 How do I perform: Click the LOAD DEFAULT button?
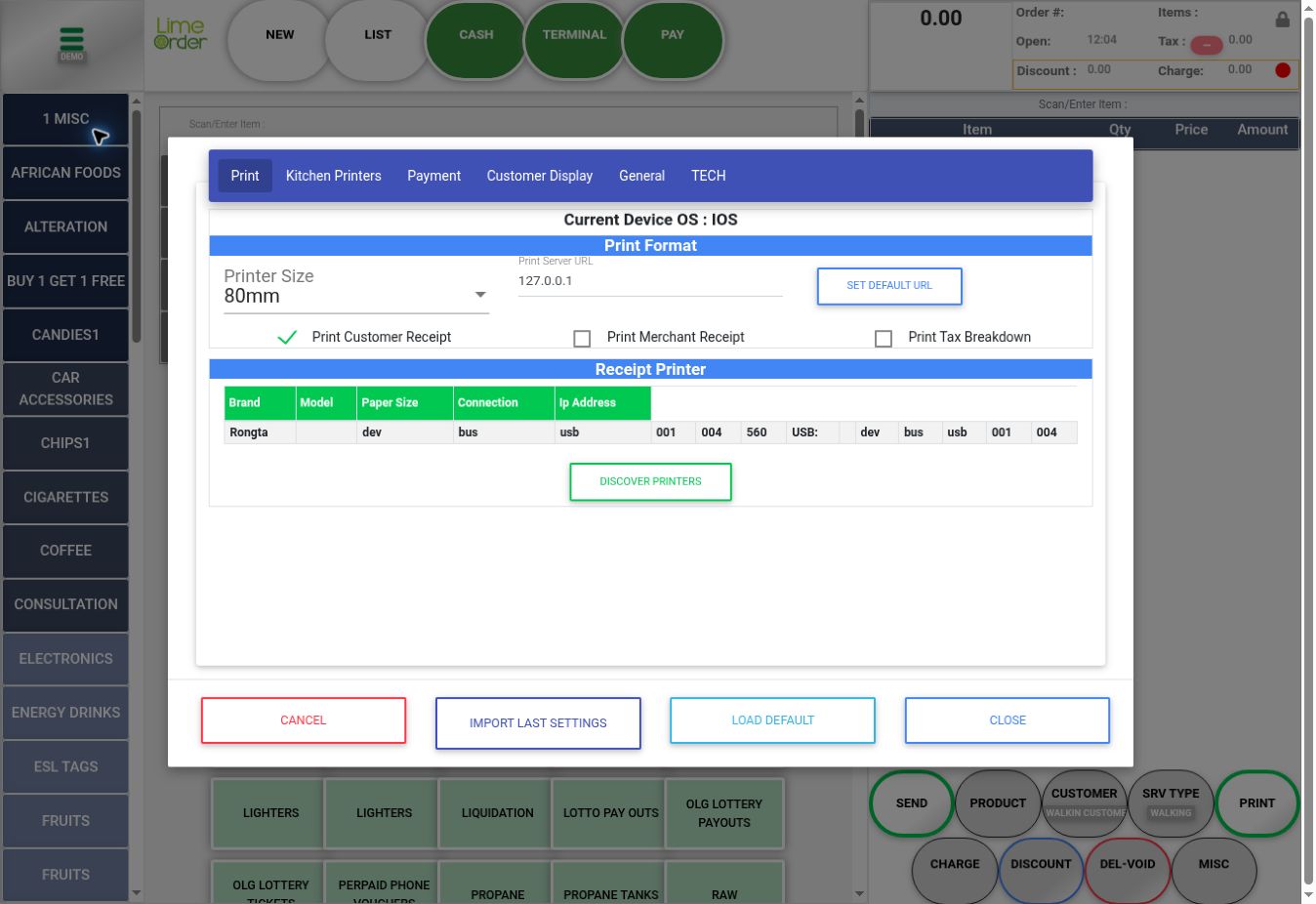(x=772, y=720)
